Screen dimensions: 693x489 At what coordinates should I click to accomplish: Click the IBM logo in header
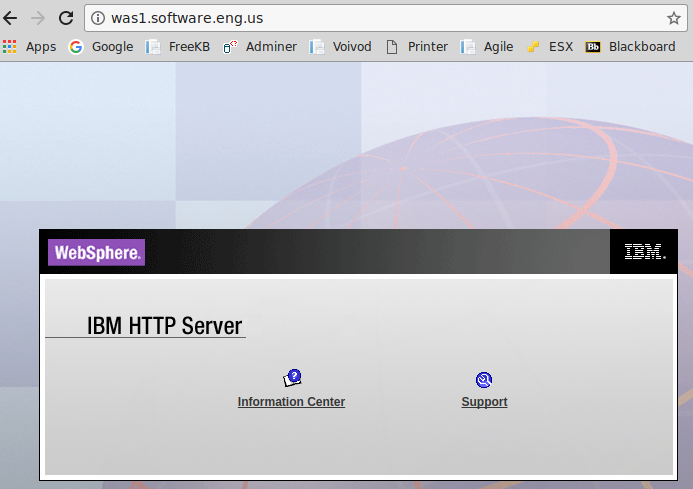(644, 252)
